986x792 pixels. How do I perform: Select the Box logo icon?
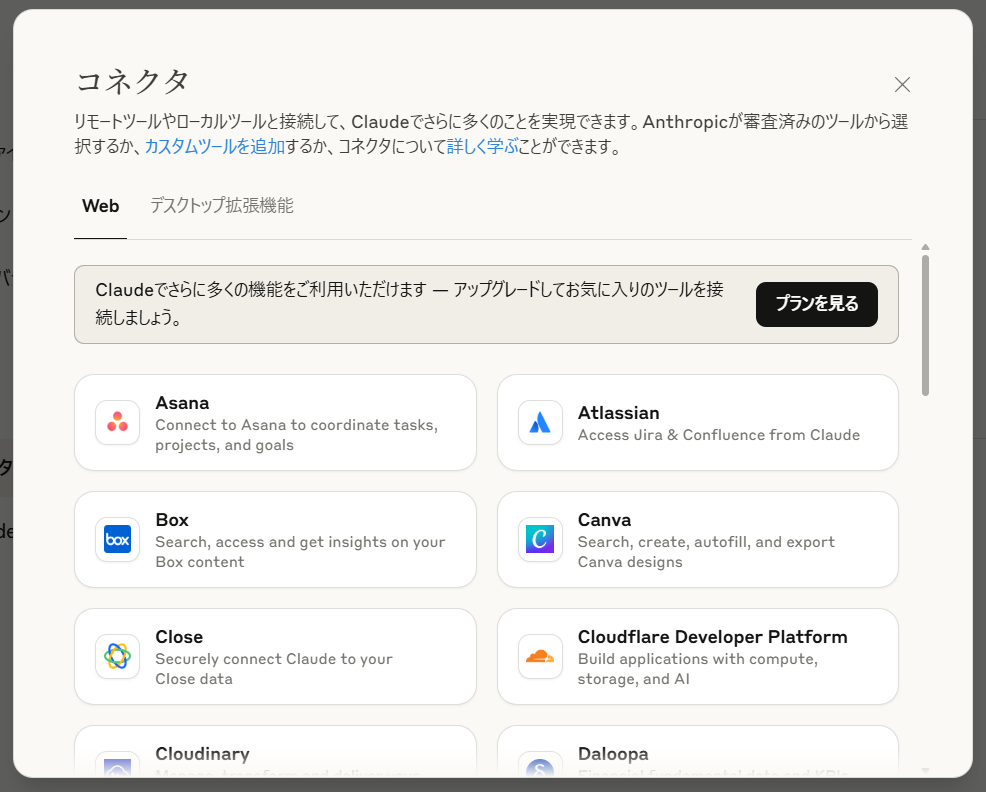pos(117,539)
